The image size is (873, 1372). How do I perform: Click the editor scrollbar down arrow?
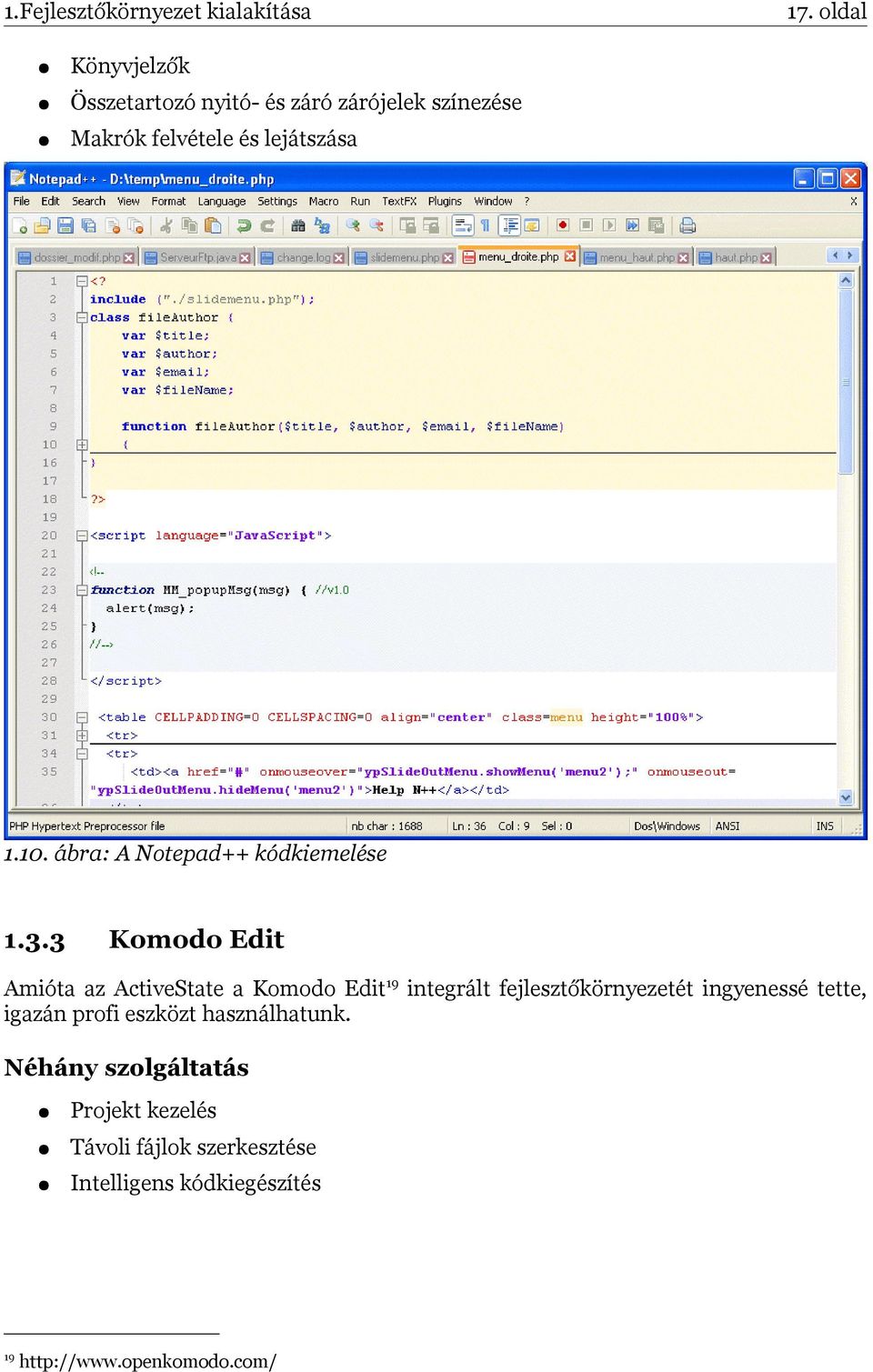pos(846,797)
